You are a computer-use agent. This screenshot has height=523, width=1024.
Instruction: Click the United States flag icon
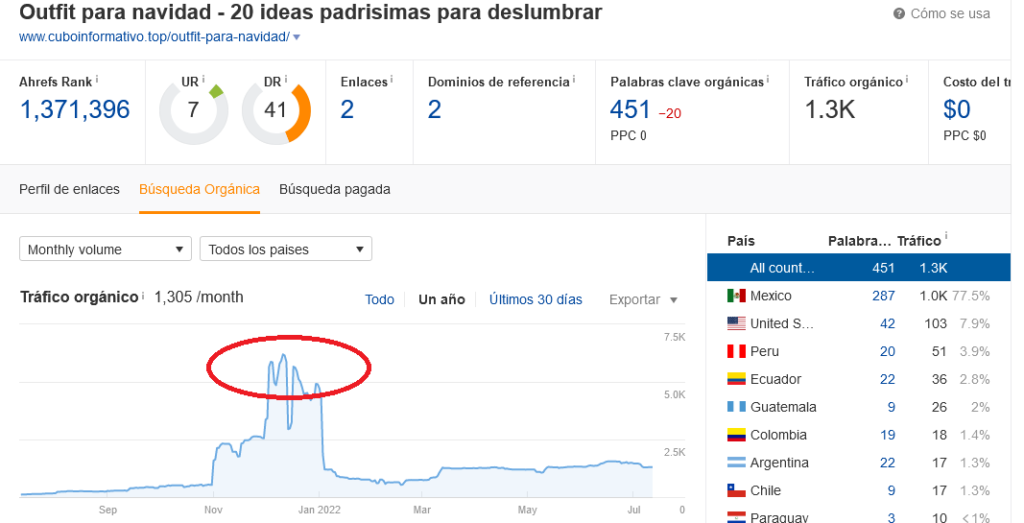[736, 323]
